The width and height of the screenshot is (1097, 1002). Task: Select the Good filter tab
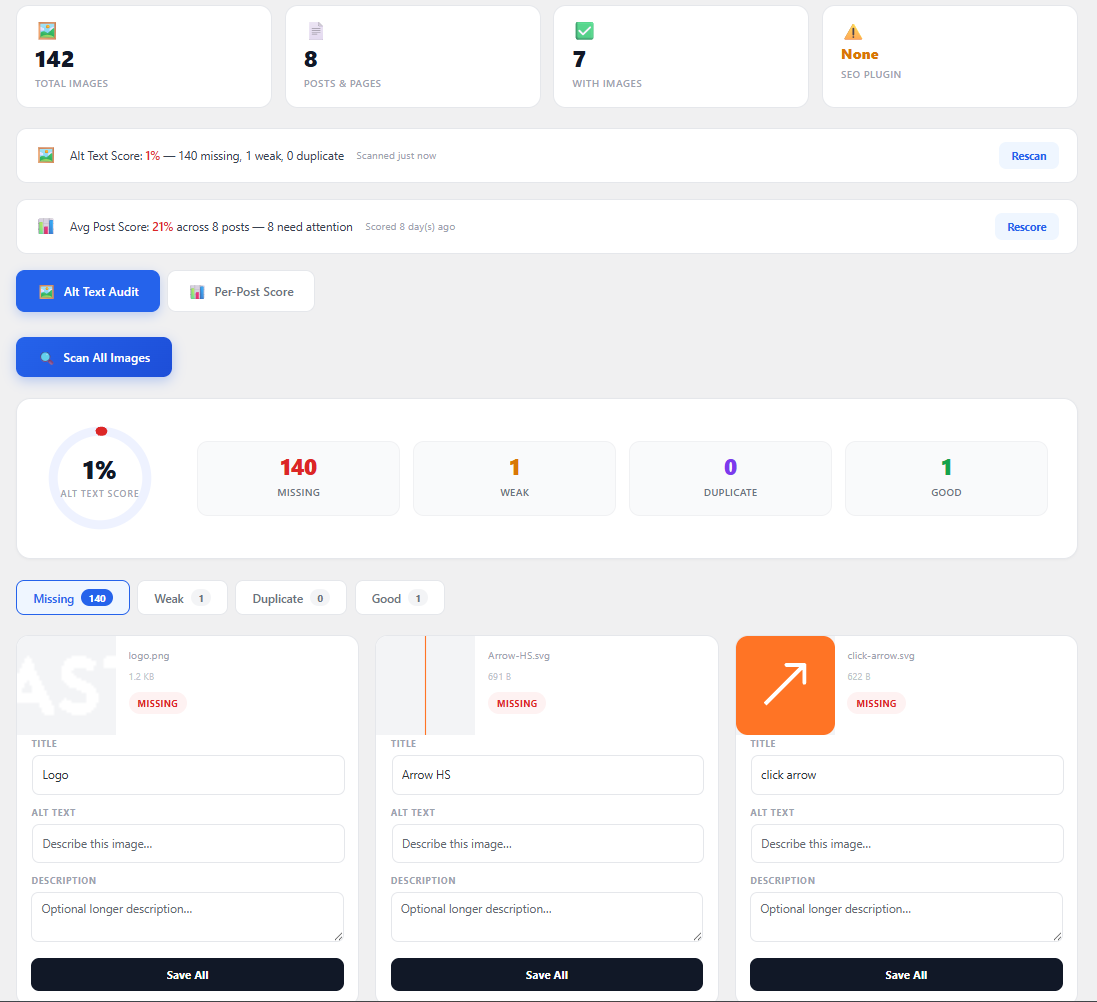coord(399,598)
